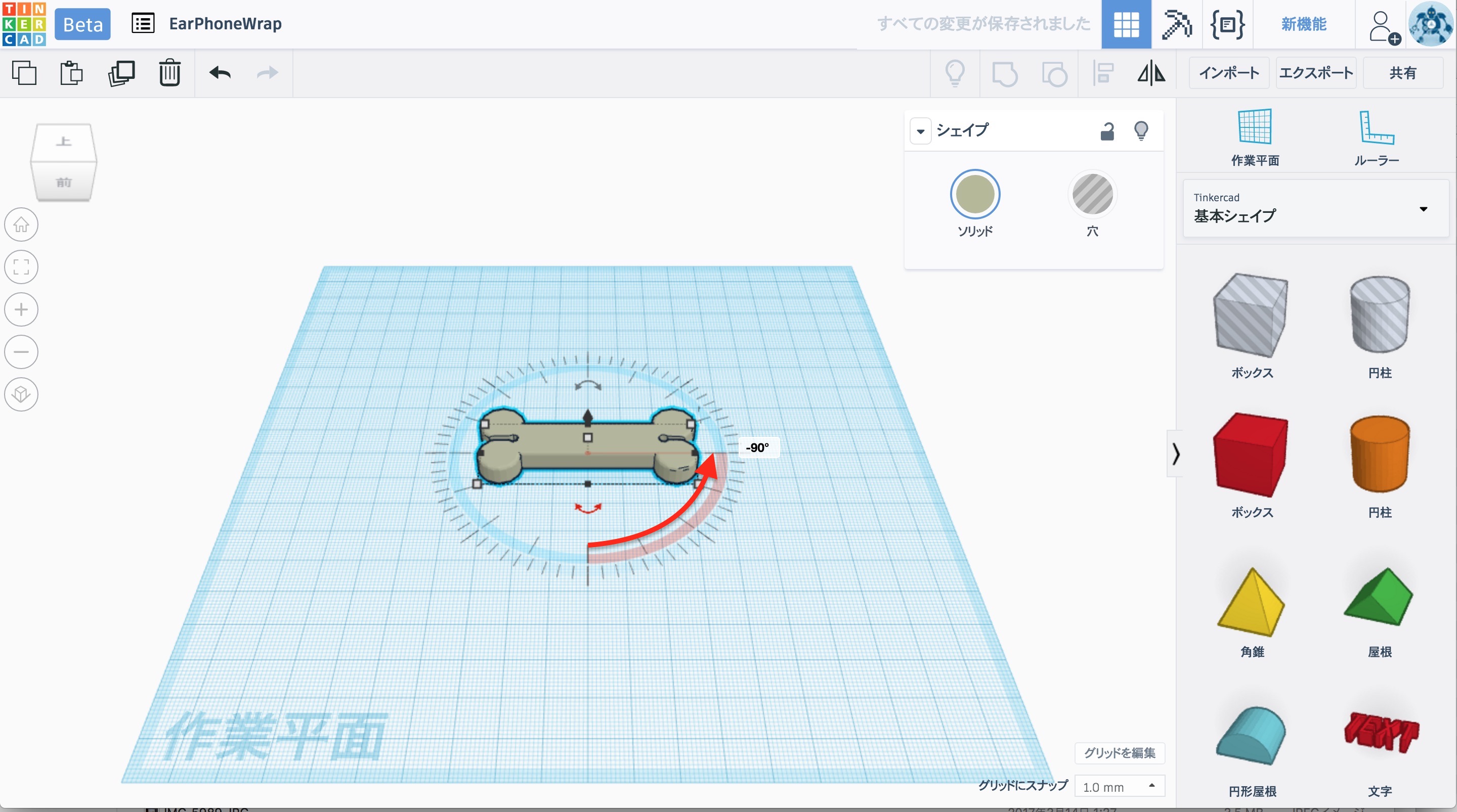
Task: Open the グリッドにスナップ 1.0 mm dropdown
Action: pyautogui.click(x=1120, y=786)
